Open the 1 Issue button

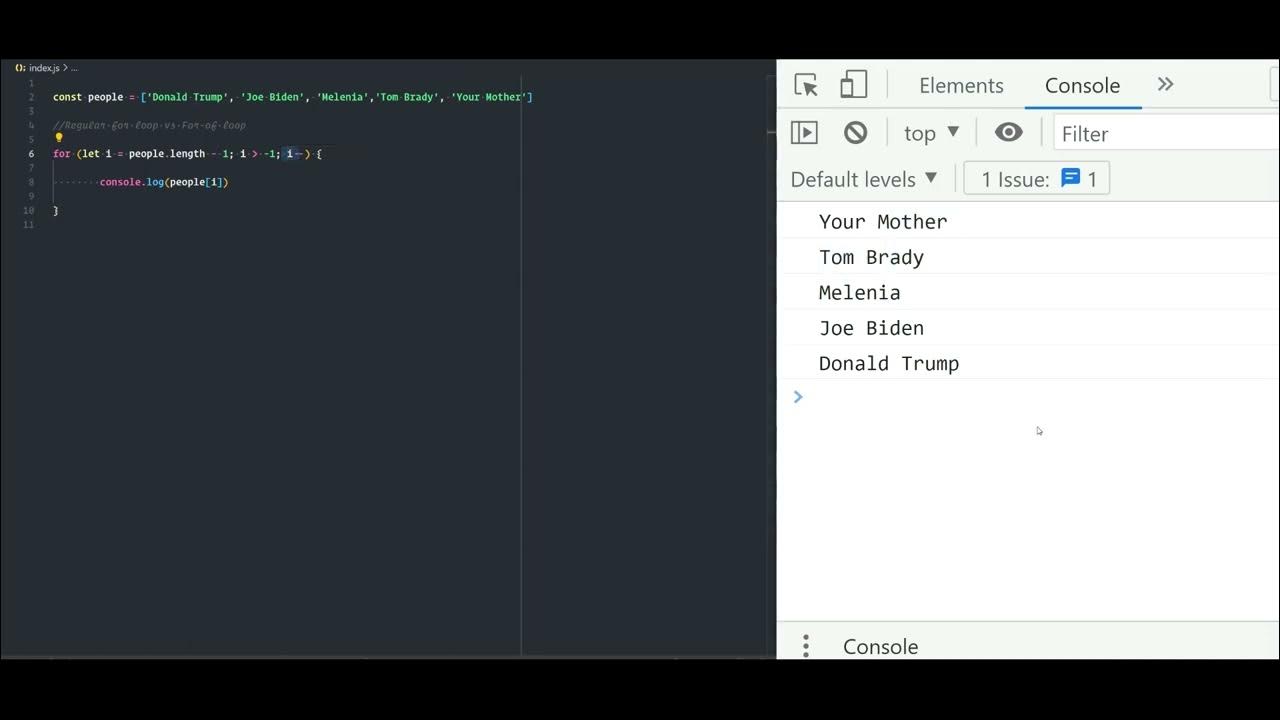pyautogui.click(x=1037, y=179)
